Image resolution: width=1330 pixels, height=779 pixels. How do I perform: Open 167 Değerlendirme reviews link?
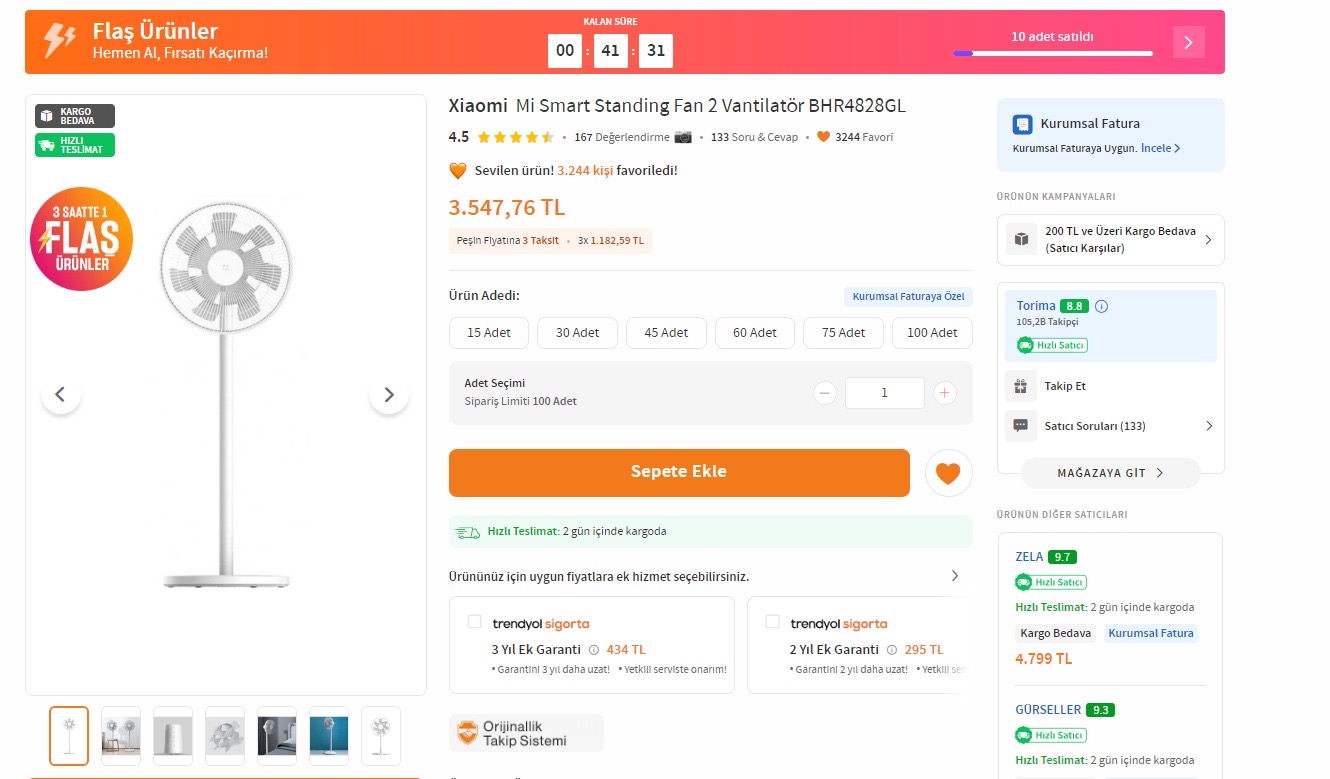coord(622,137)
